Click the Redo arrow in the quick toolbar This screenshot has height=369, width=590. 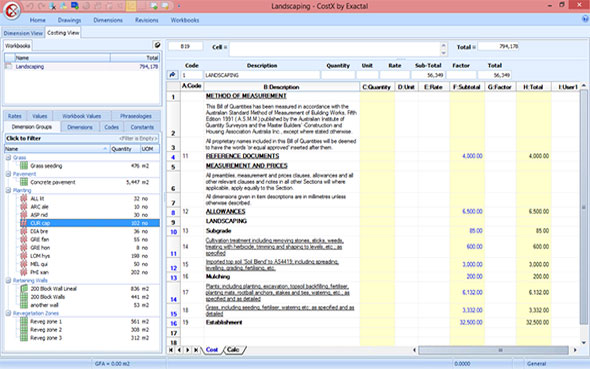point(41,6)
